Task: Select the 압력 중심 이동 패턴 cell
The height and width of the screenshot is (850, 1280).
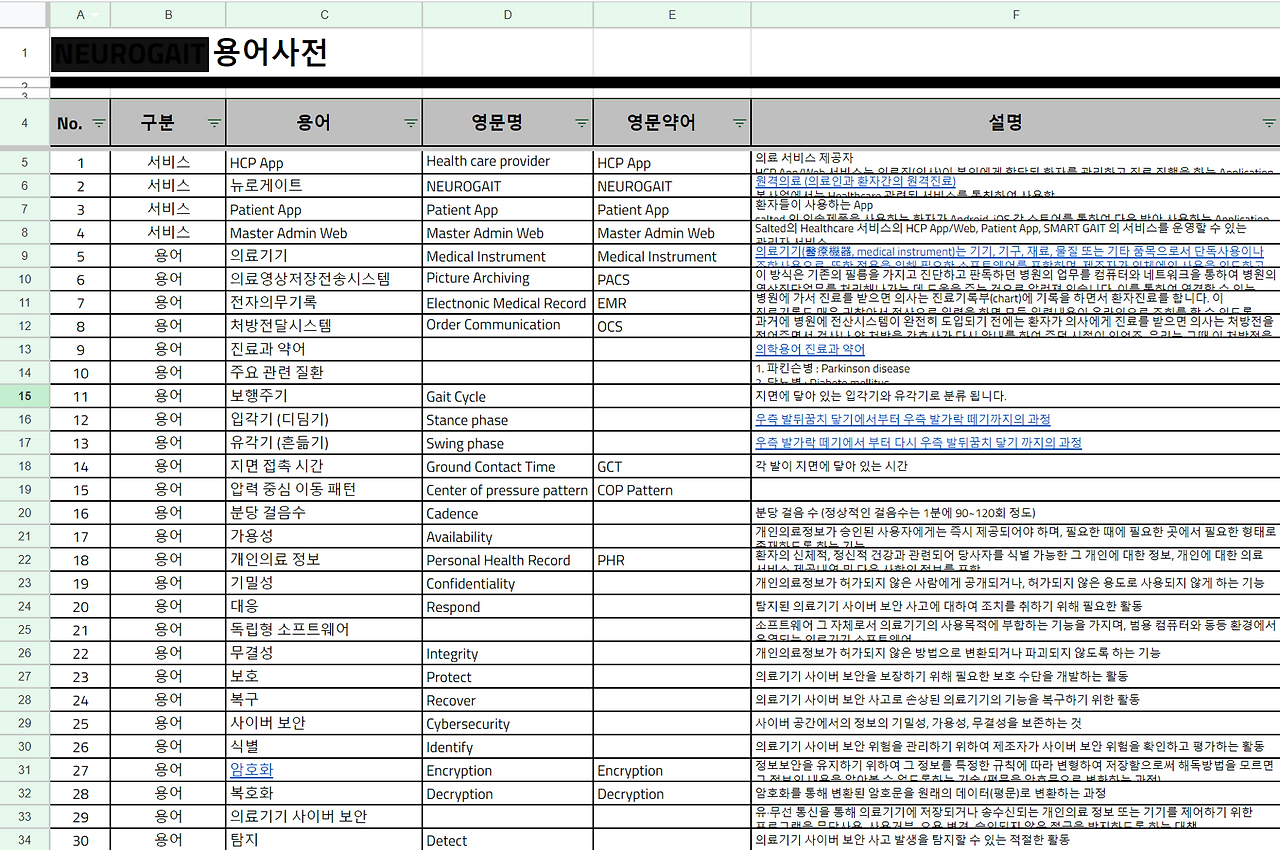Action: pos(324,490)
